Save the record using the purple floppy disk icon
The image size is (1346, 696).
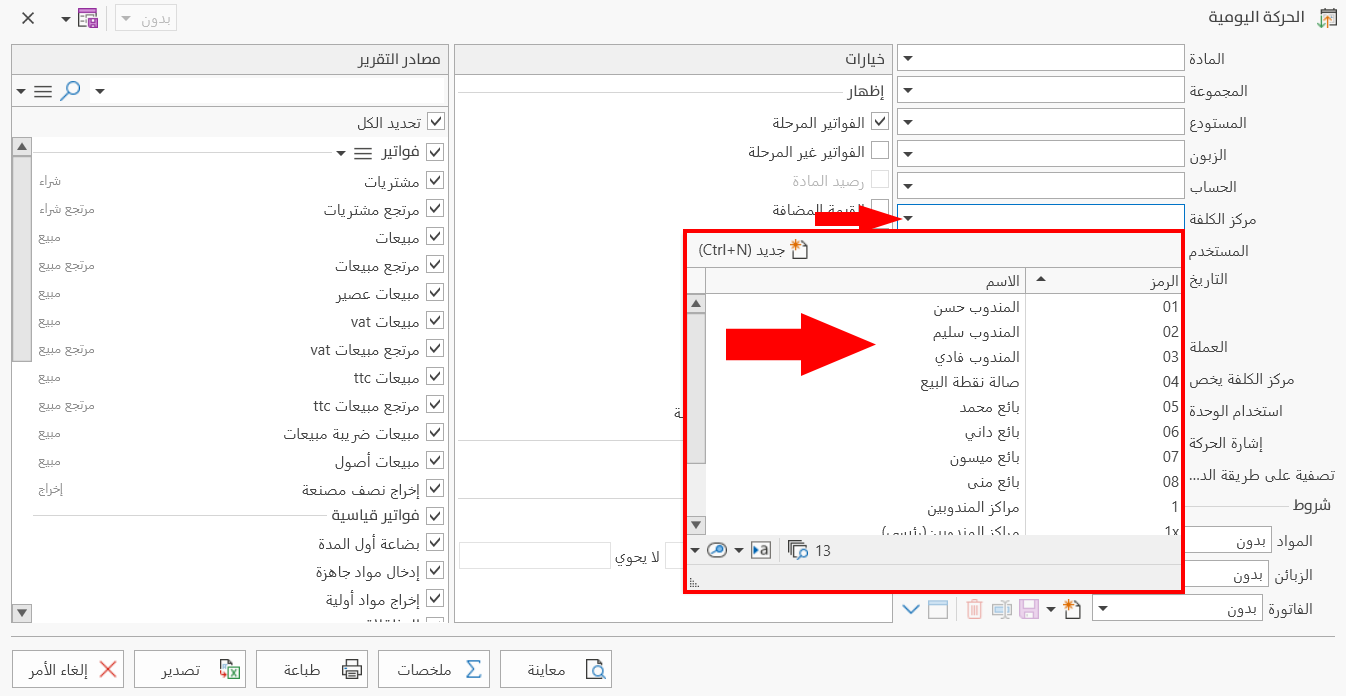[x=1029, y=610]
